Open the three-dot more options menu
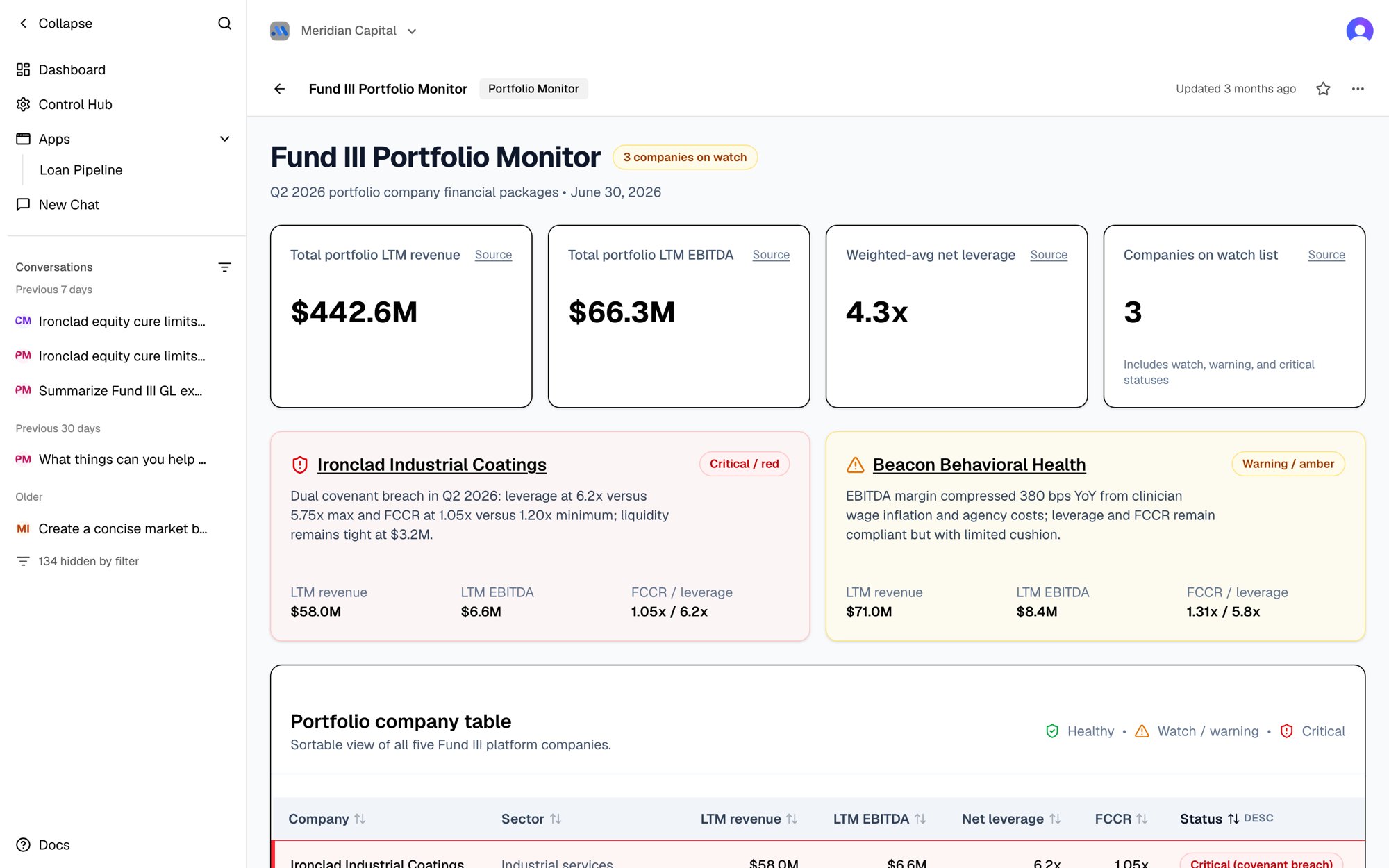 click(1358, 89)
